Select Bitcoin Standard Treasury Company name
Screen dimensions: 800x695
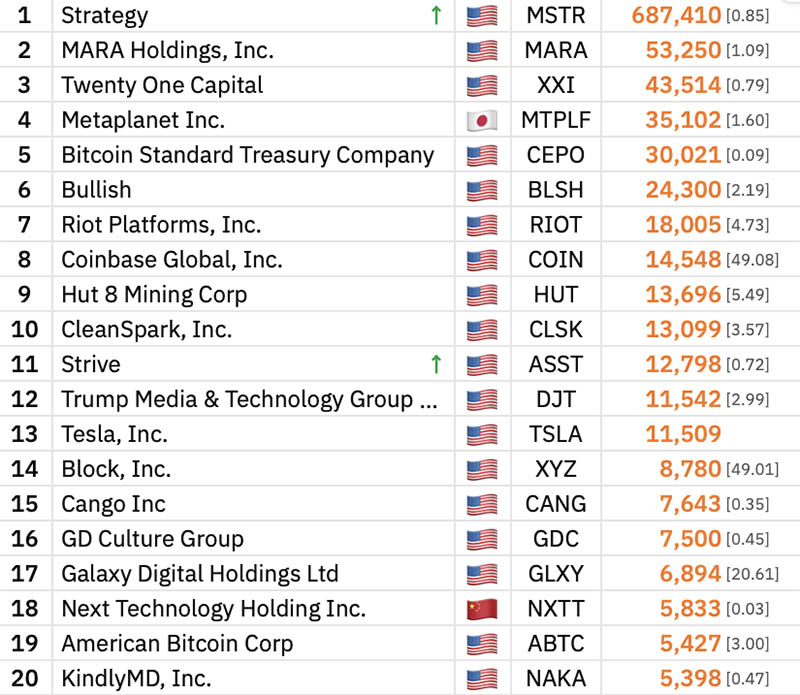247,155
